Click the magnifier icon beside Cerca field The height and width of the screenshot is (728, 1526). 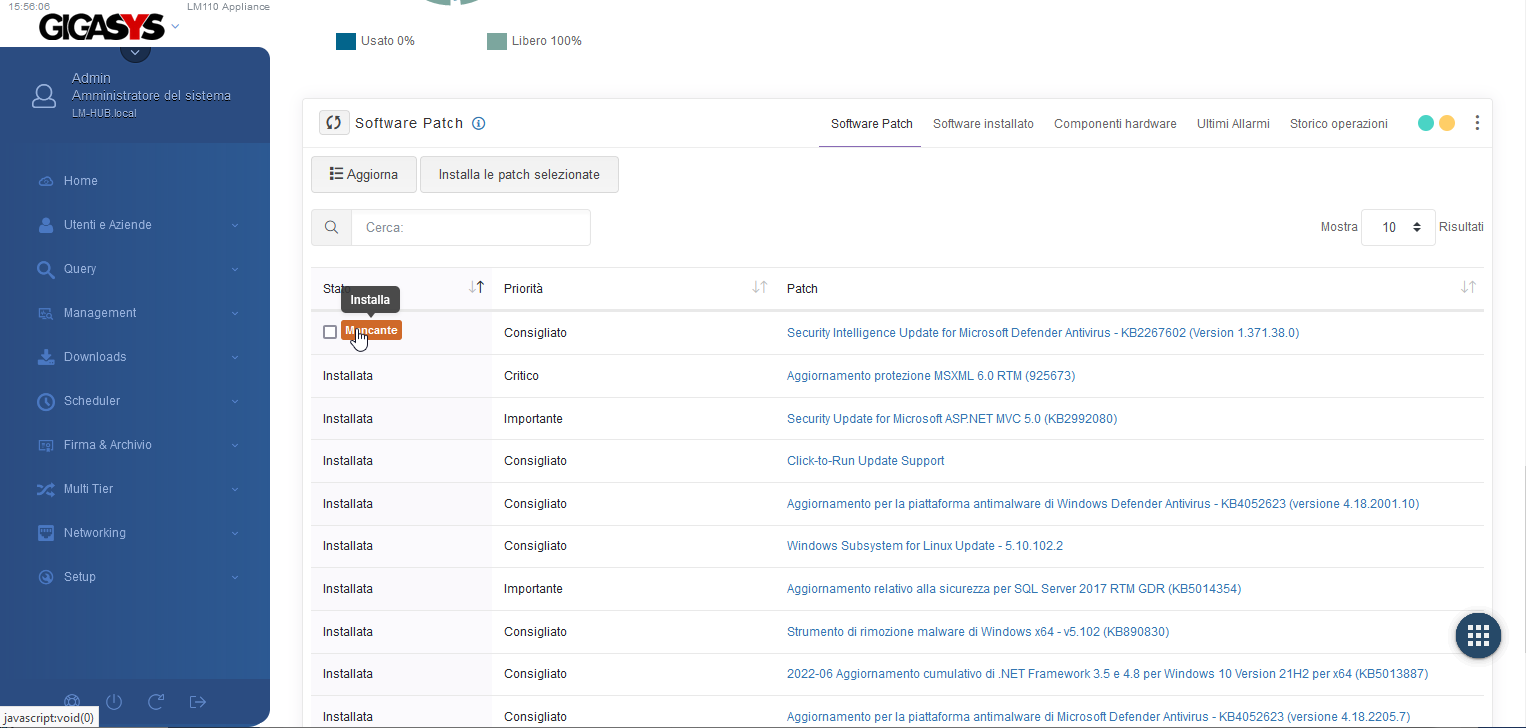tap(331, 227)
